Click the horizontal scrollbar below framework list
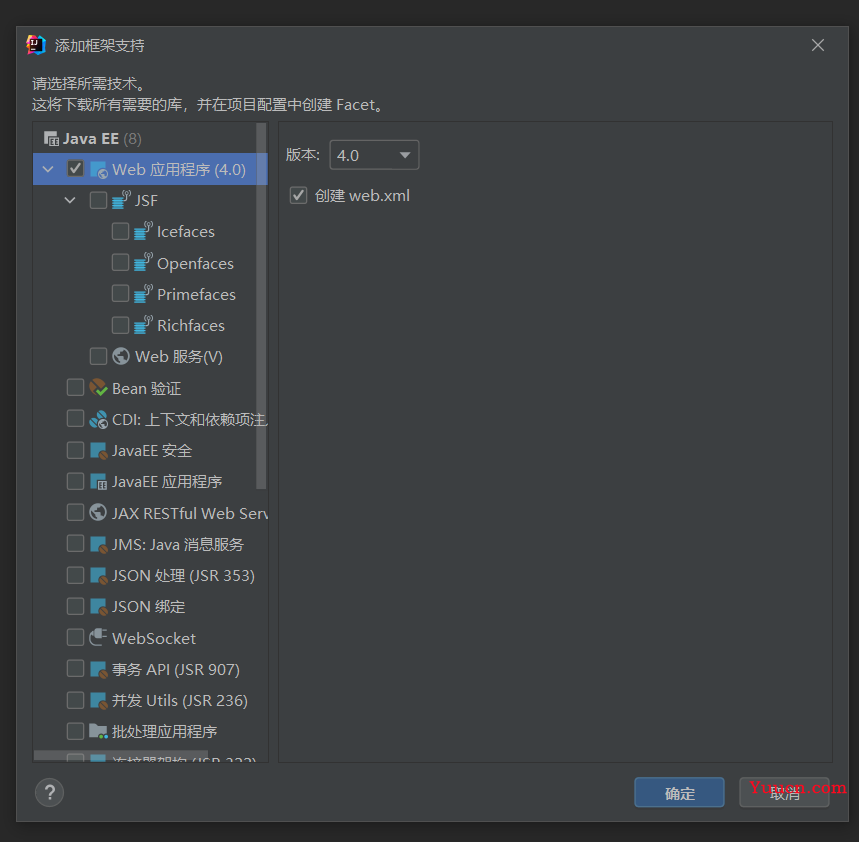859x842 pixels. click(x=121, y=756)
